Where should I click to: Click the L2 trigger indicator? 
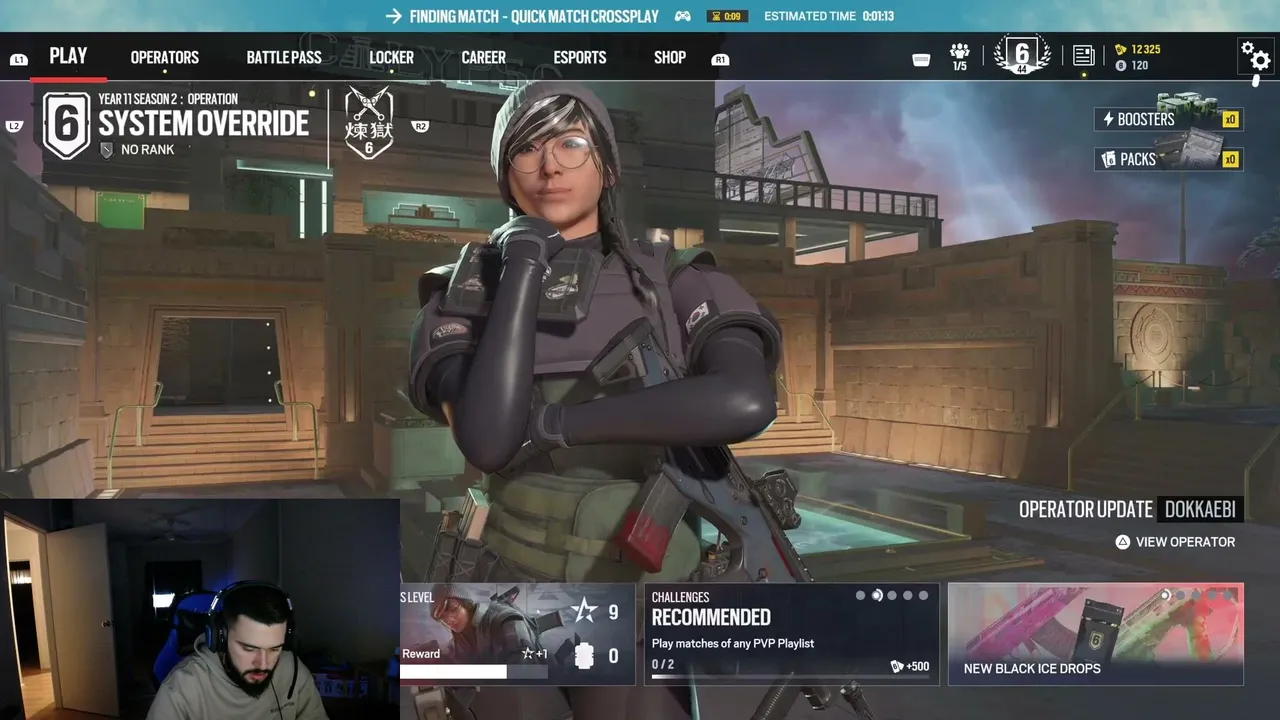(14, 126)
